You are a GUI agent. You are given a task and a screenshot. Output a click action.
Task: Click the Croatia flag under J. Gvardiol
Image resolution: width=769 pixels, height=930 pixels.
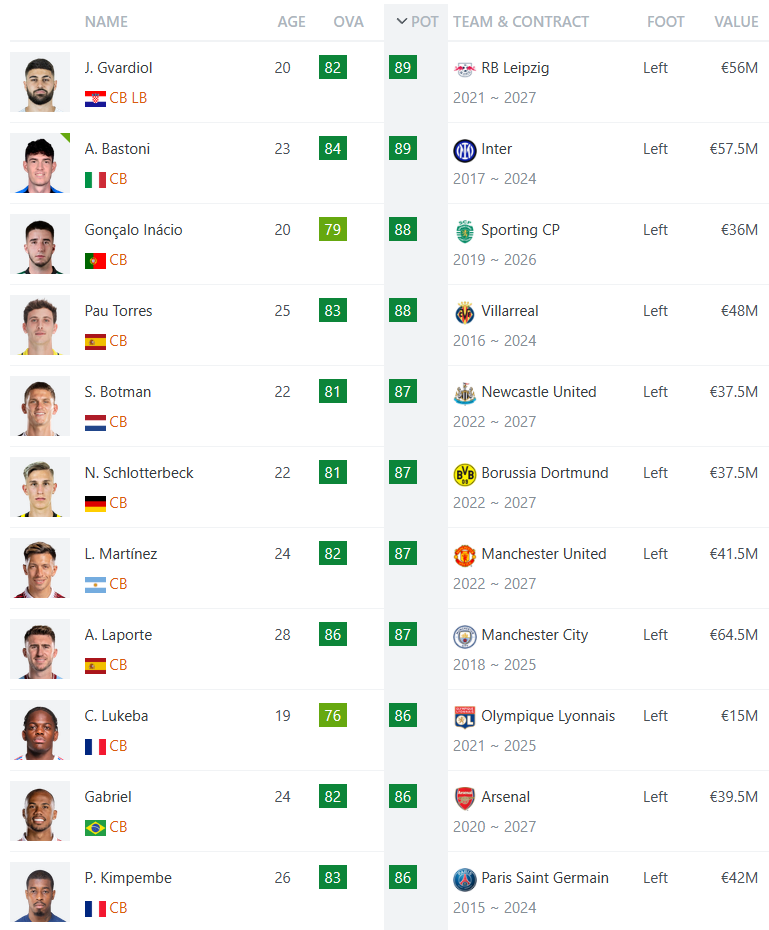pos(95,98)
